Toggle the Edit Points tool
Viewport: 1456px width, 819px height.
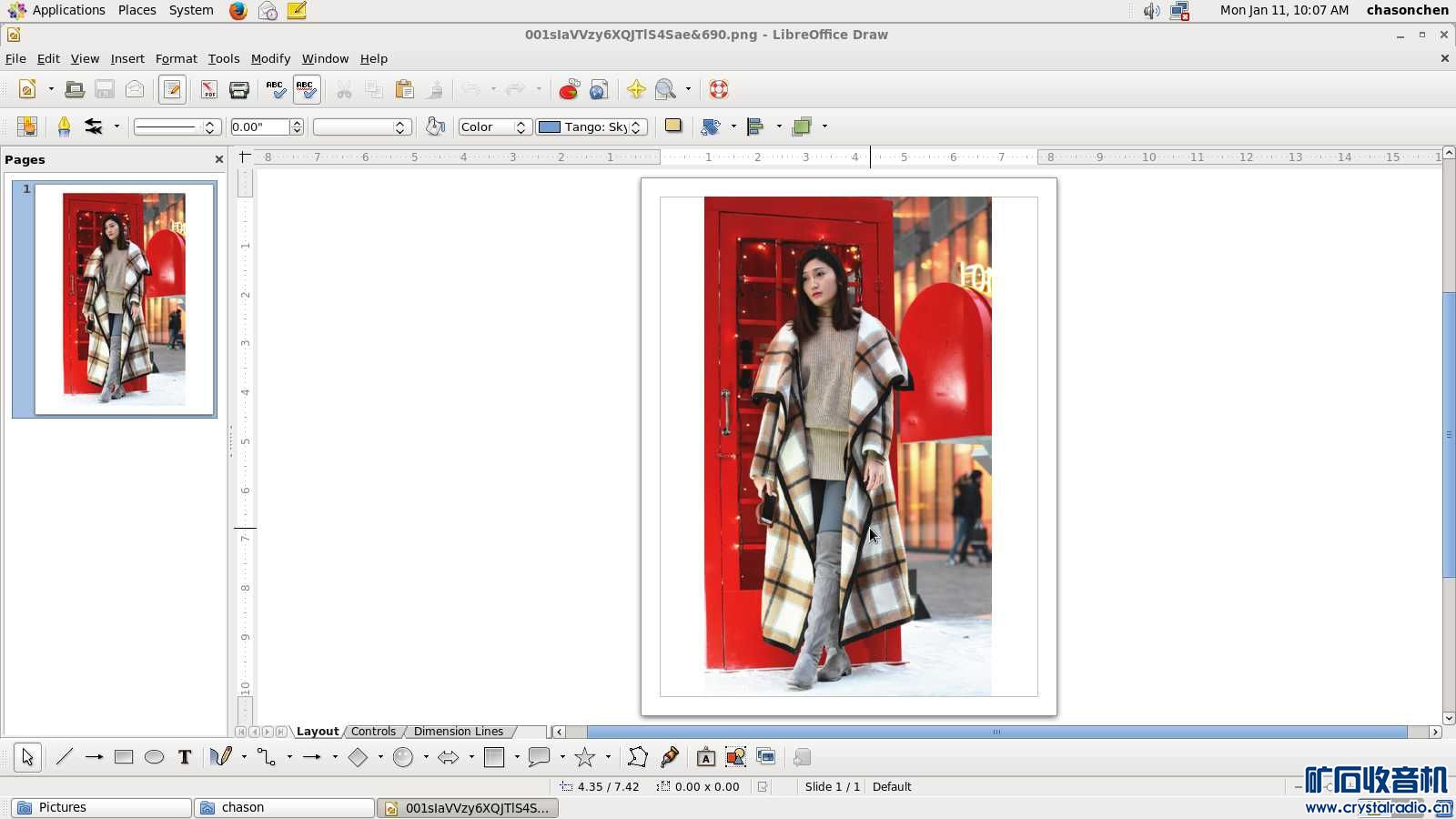(638, 757)
